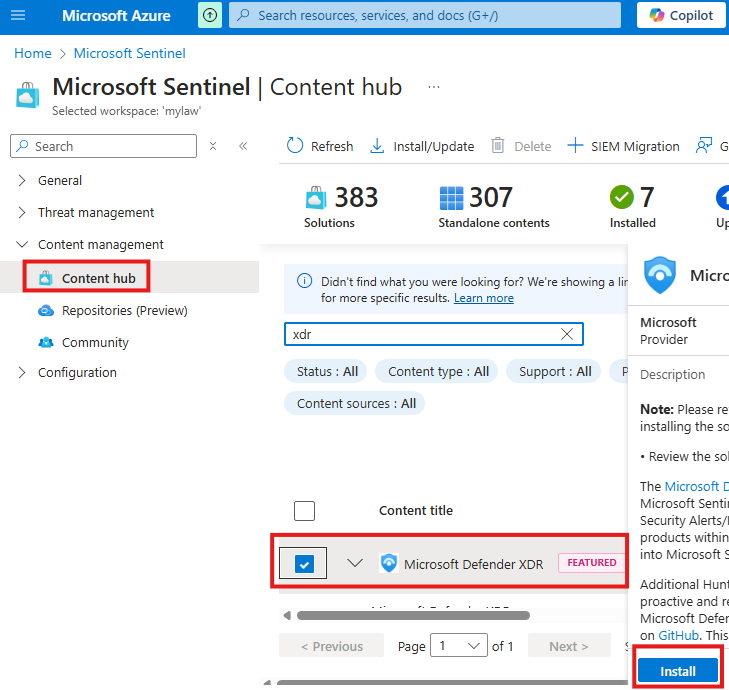Go to the Home breadcrumb

(x=33, y=53)
